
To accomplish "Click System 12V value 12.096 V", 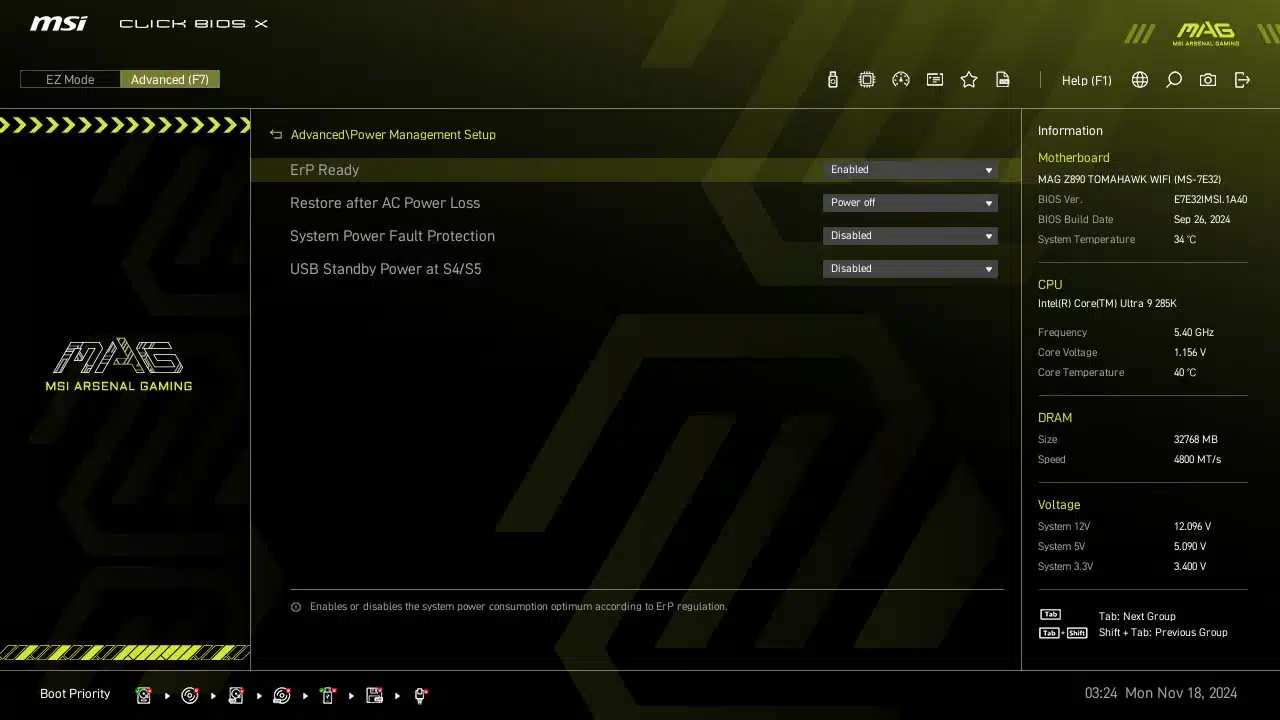I will click(x=1192, y=527).
